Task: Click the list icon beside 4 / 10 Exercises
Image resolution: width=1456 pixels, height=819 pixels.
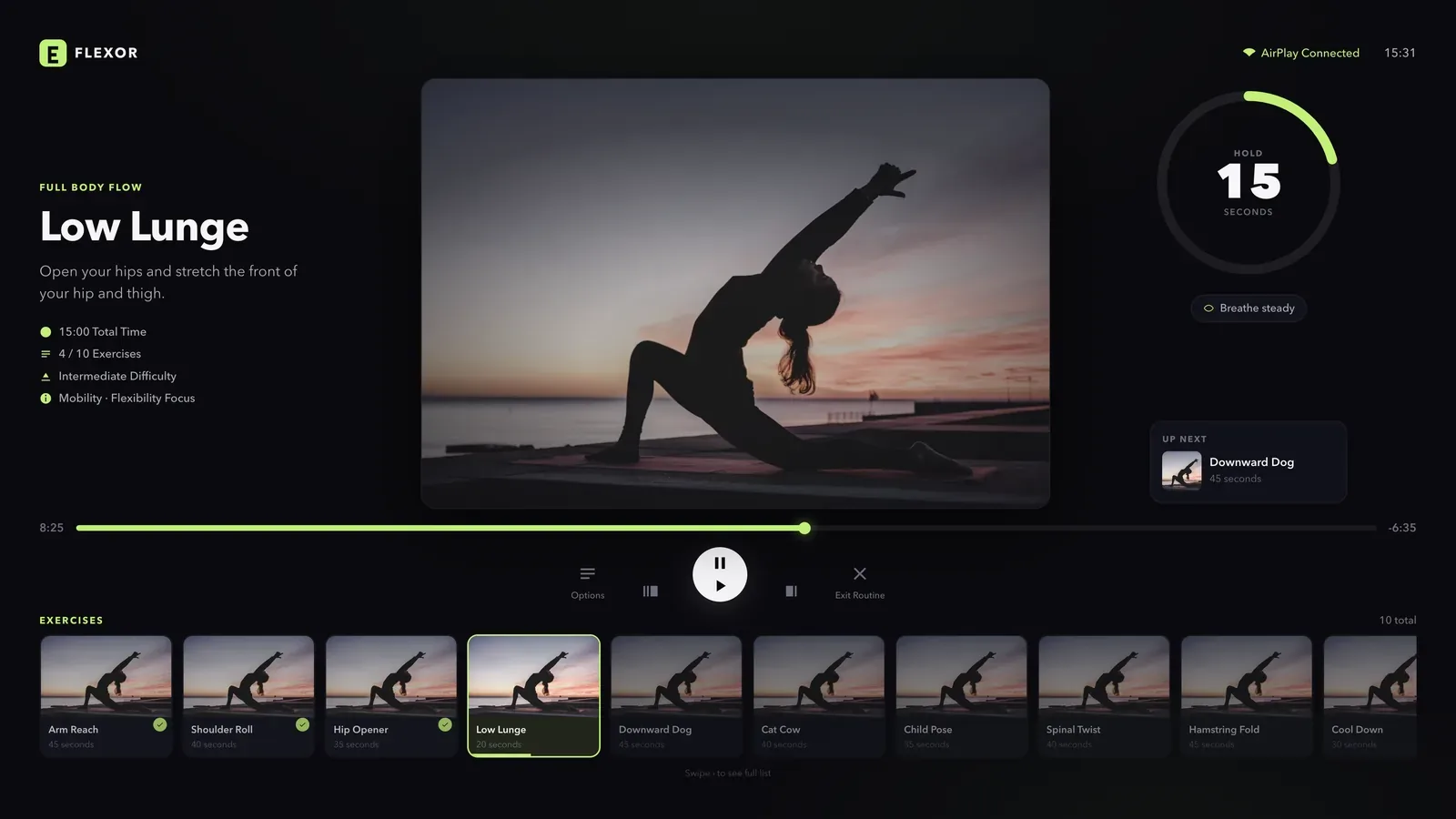Action: pyautogui.click(x=45, y=354)
